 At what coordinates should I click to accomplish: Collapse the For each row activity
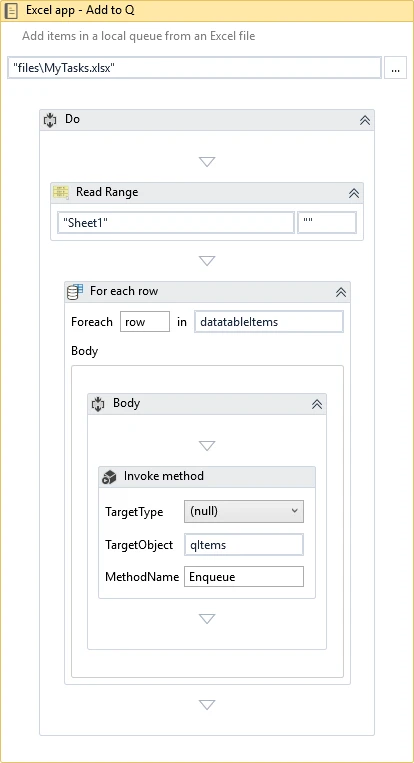click(341, 292)
